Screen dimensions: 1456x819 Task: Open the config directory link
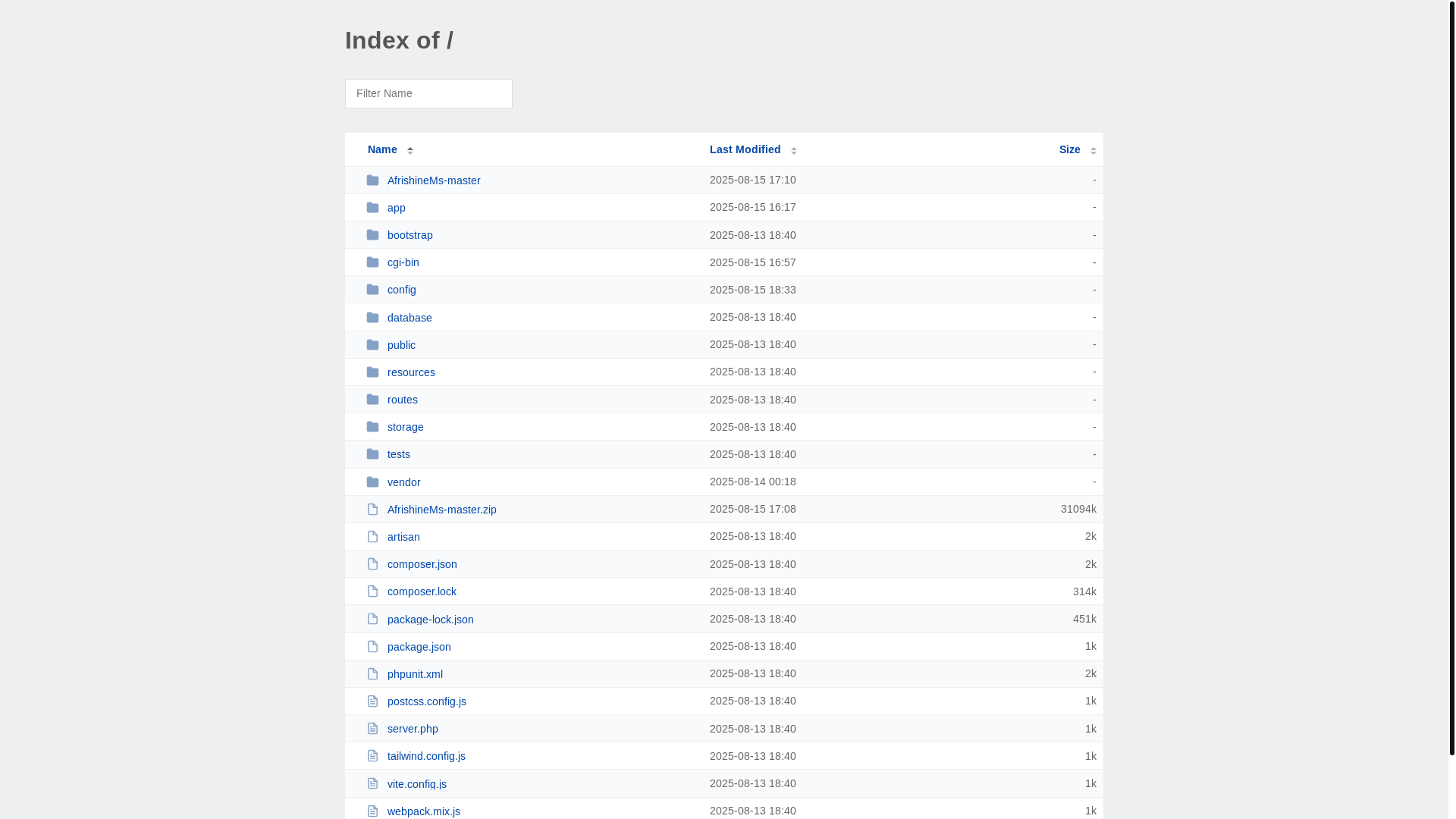pos(402,290)
